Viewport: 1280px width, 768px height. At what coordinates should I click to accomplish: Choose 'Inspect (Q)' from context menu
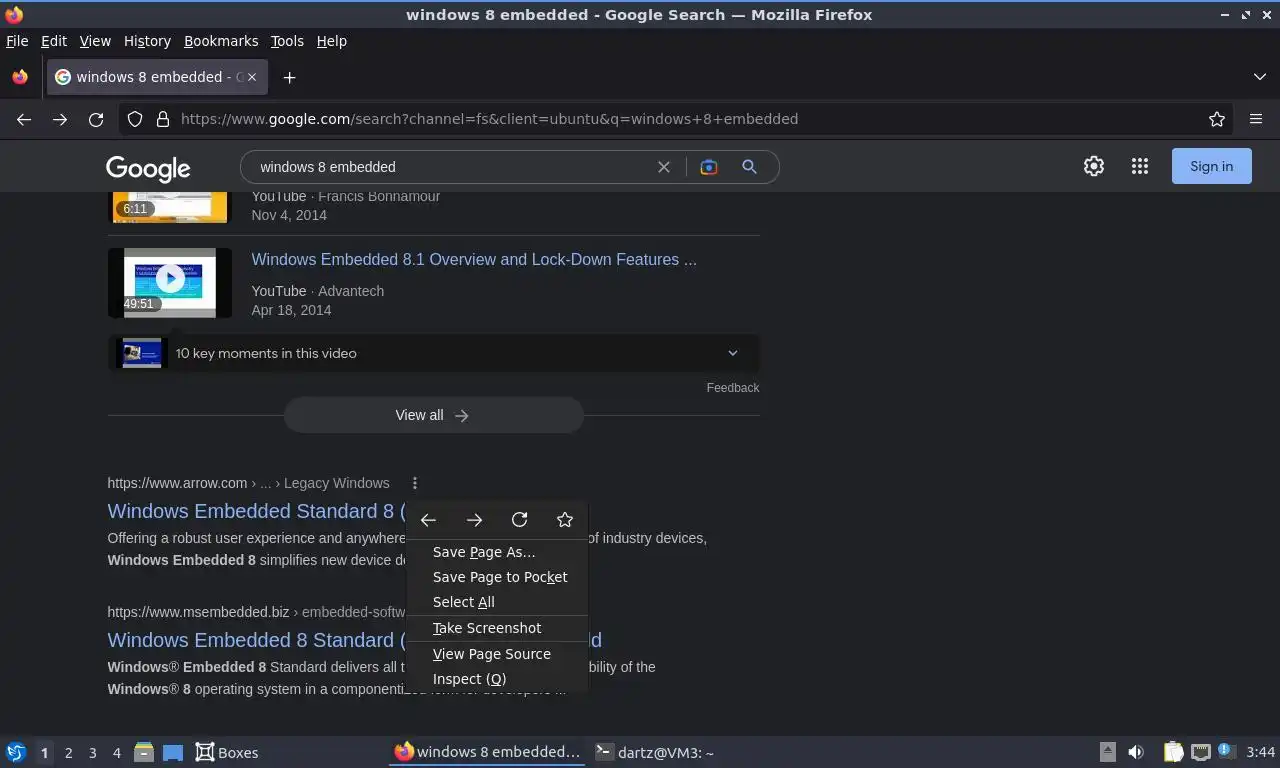point(497,679)
